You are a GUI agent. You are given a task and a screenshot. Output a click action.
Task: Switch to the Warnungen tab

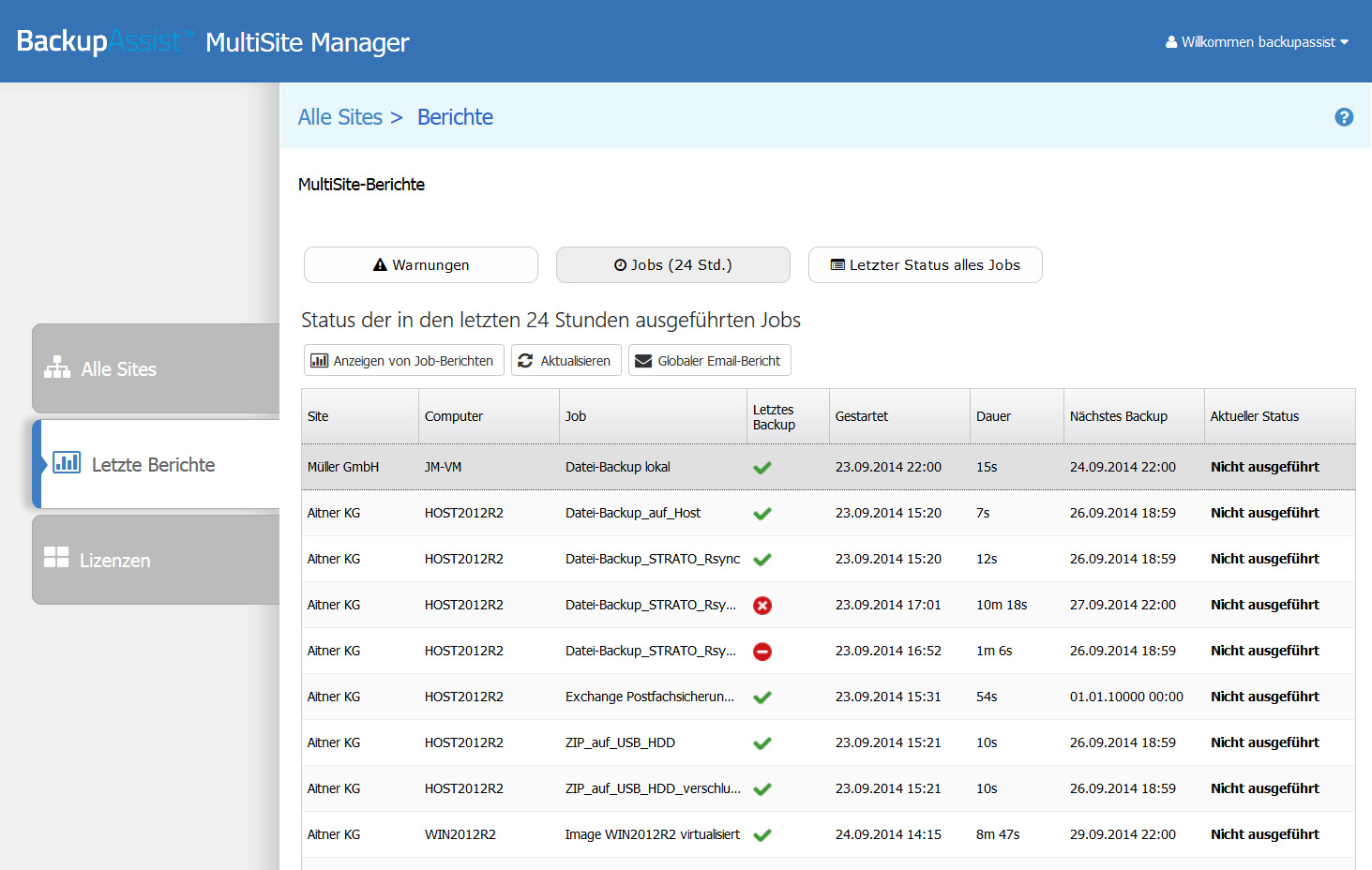(421, 265)
